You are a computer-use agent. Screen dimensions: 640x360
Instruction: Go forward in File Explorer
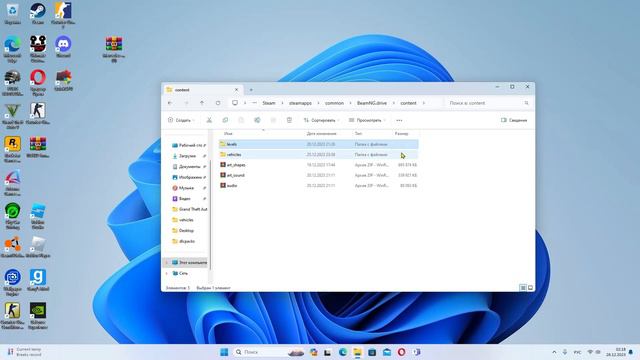[x=186, y=103]
